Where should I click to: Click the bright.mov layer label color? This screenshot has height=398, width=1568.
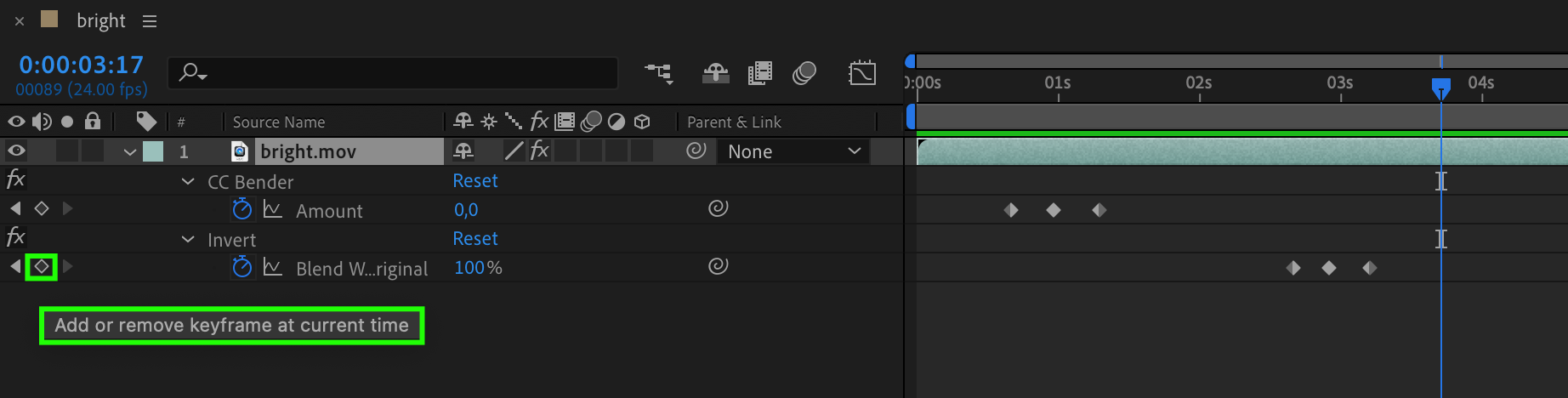click(153, 151)
